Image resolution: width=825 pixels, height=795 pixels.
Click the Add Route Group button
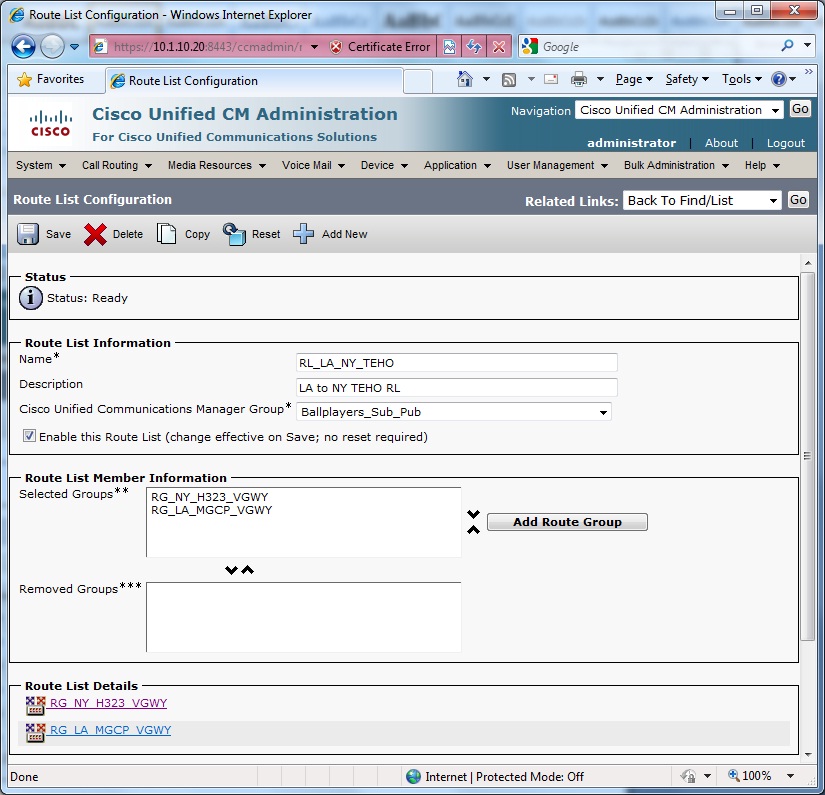coord(567,521)
